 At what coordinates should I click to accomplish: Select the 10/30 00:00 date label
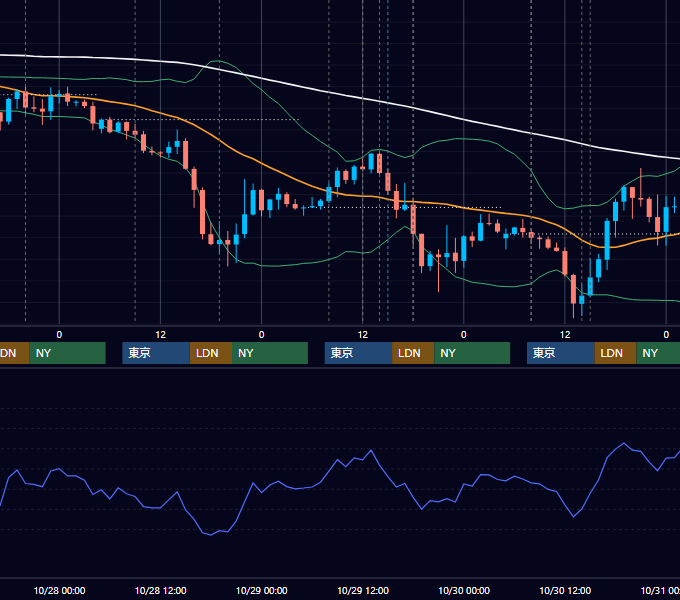464,590
